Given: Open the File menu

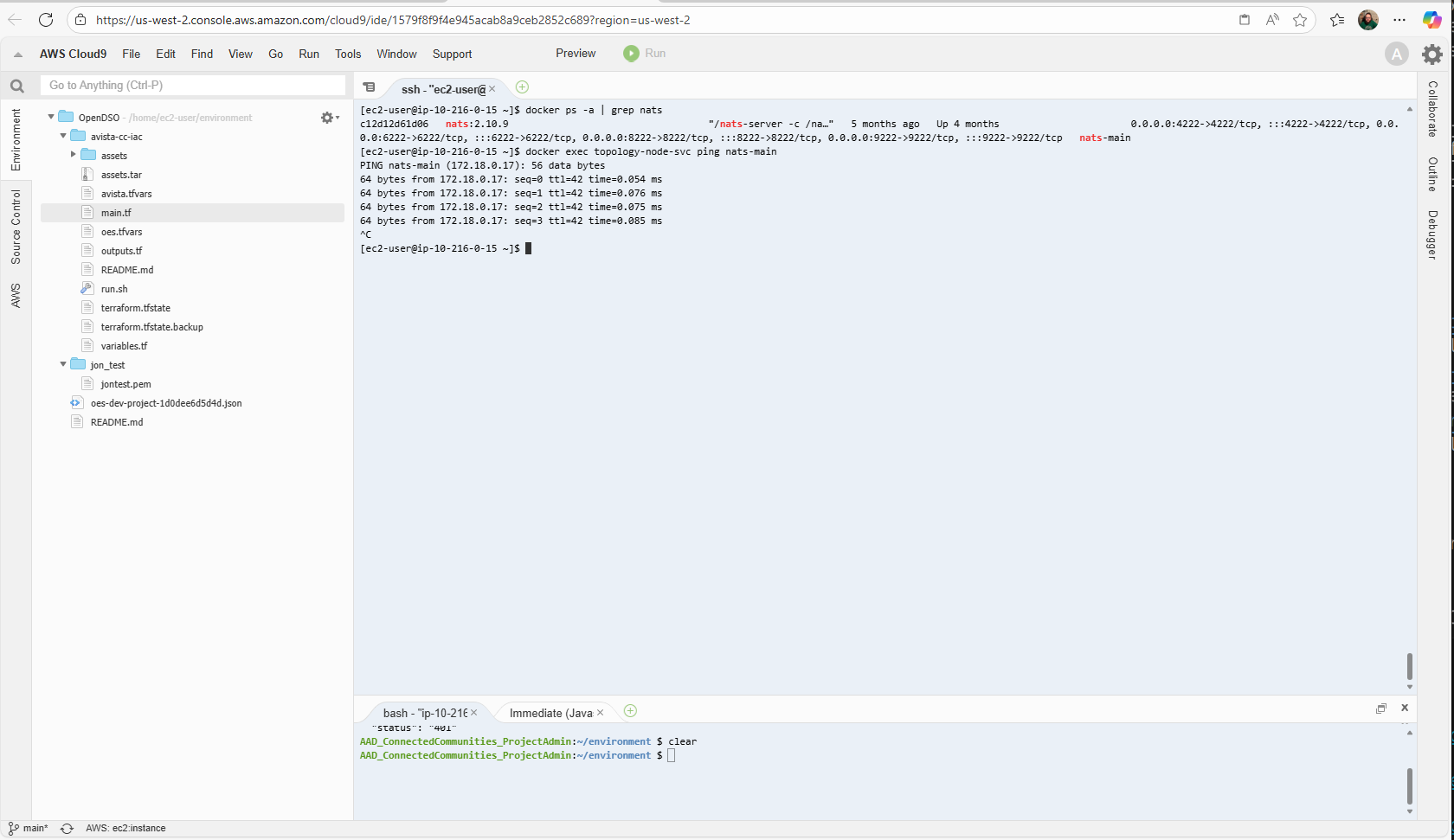Looking at the screenshot, I should [132, 54].
